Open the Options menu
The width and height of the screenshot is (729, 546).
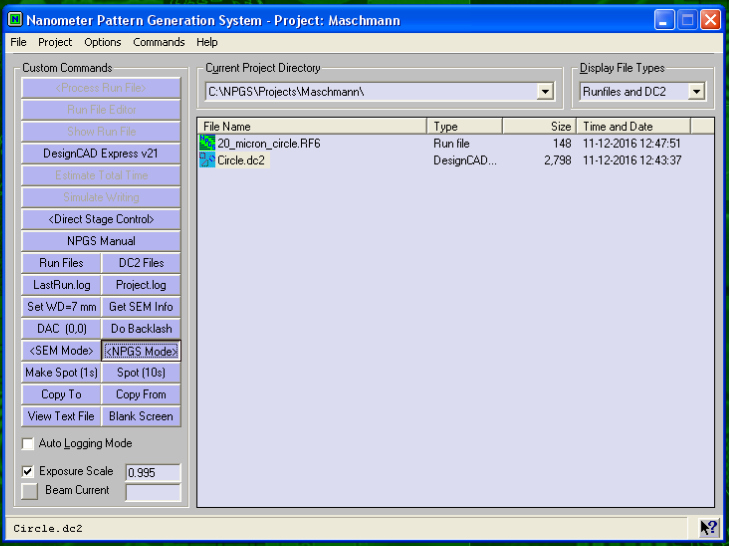pyautogui.click(x=103, y=42)
